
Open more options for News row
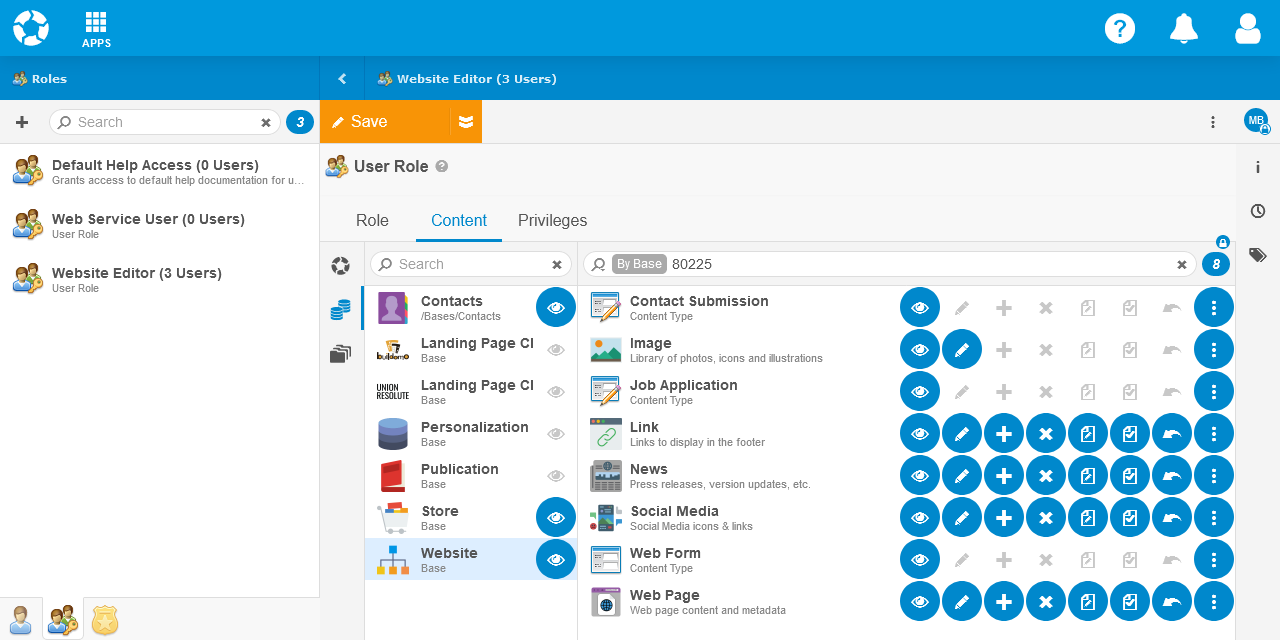pos(1214,476)
